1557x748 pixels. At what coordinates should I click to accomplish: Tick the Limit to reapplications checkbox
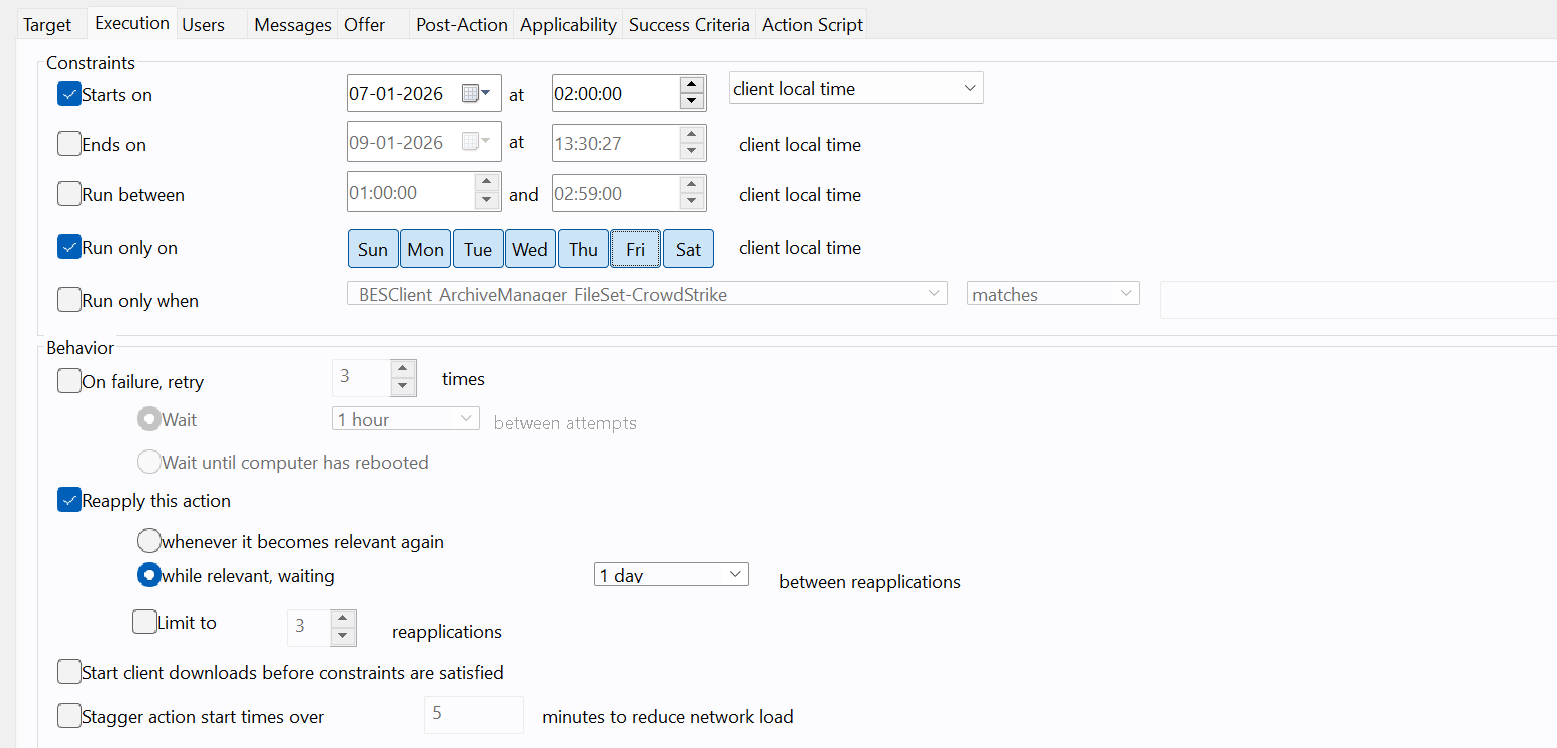(x=145, y=622)
